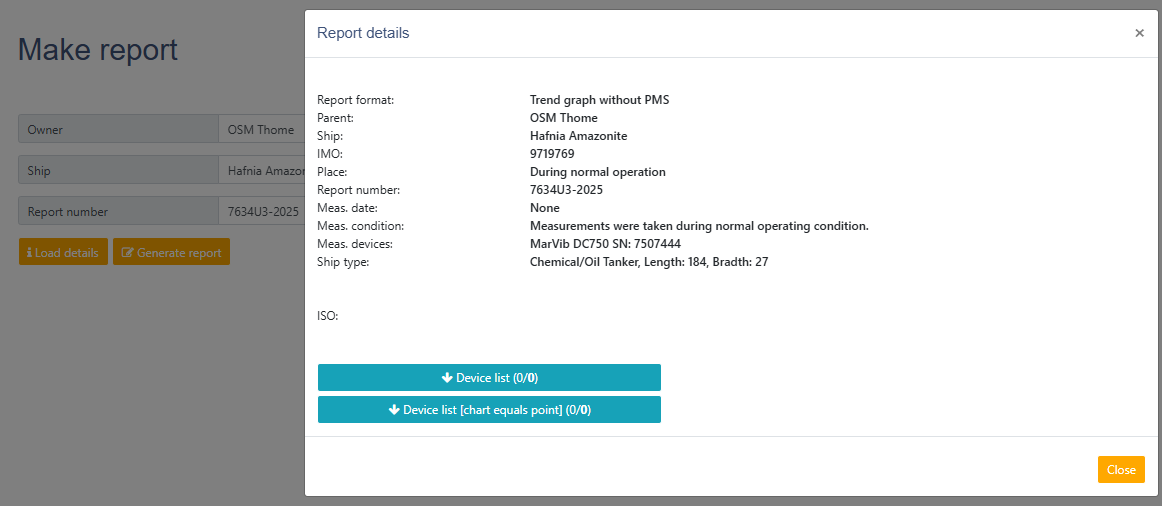
Task: Click the Owner label in the form
Action: [x=45, y=130]
